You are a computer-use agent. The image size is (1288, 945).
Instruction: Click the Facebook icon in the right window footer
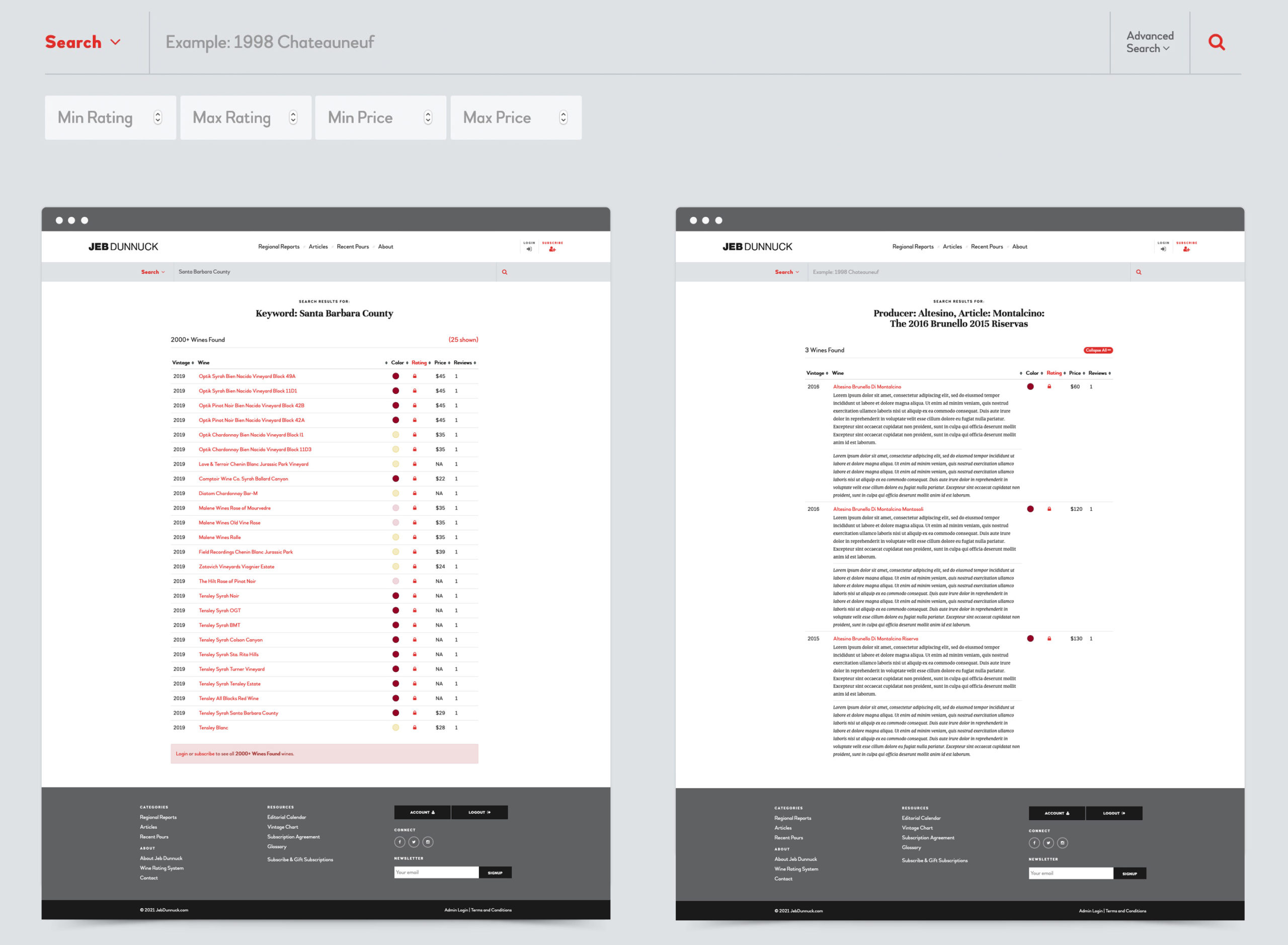pos(1034,843)
